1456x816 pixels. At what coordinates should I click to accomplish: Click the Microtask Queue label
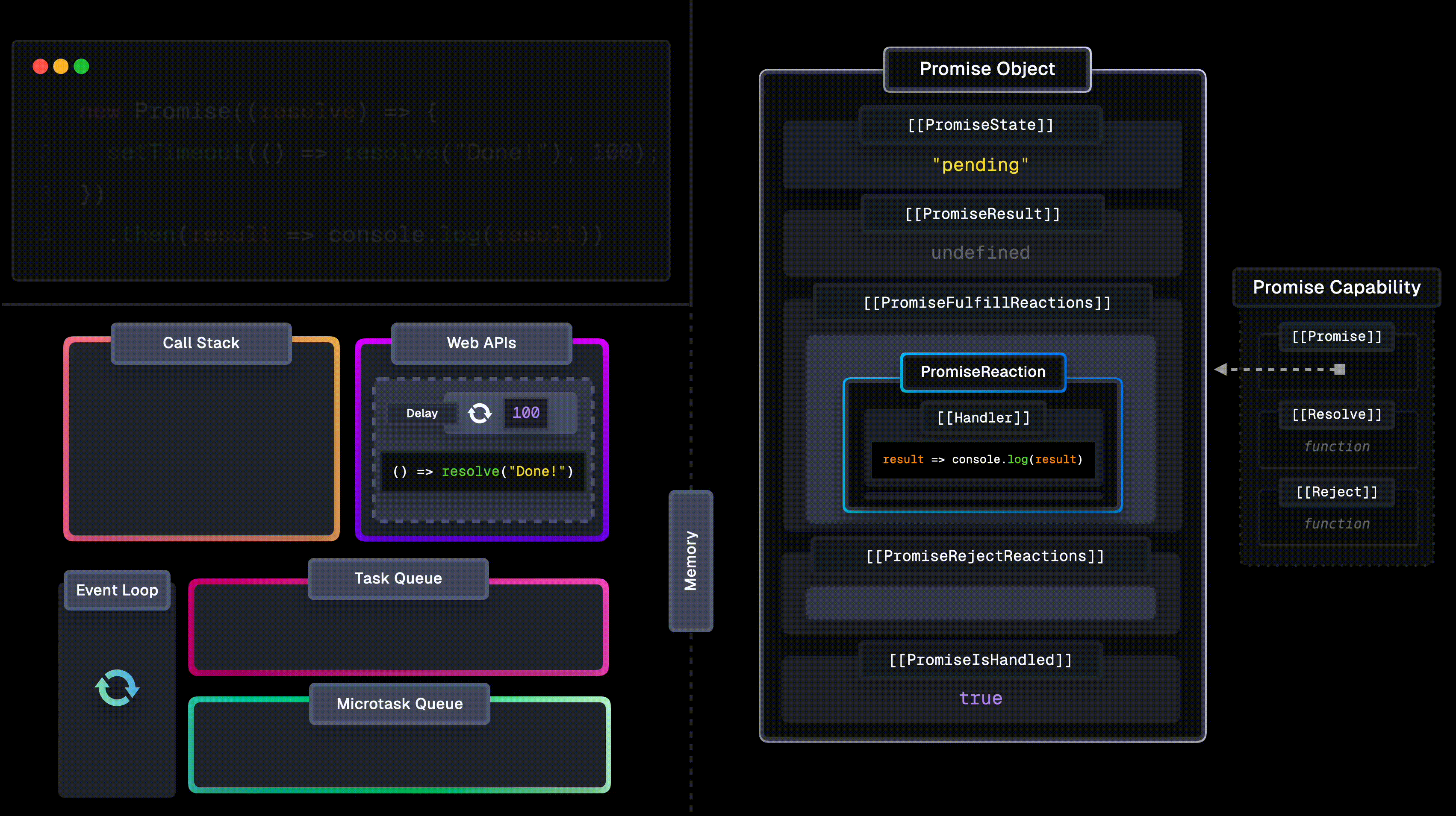point(400,704)
